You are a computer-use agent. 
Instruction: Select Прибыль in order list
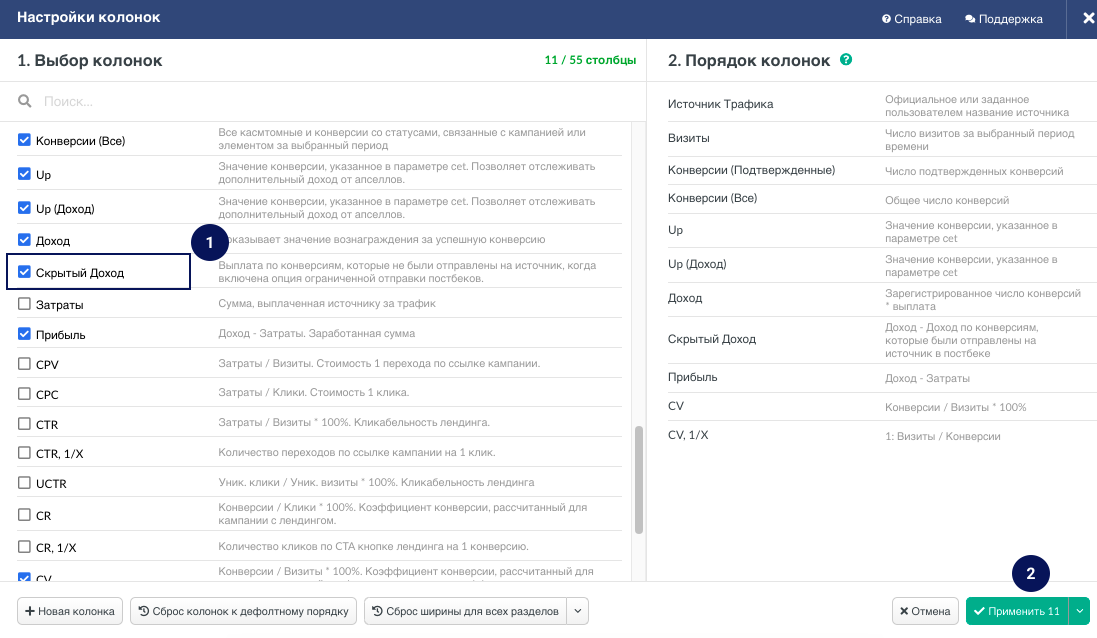point(881,378)
